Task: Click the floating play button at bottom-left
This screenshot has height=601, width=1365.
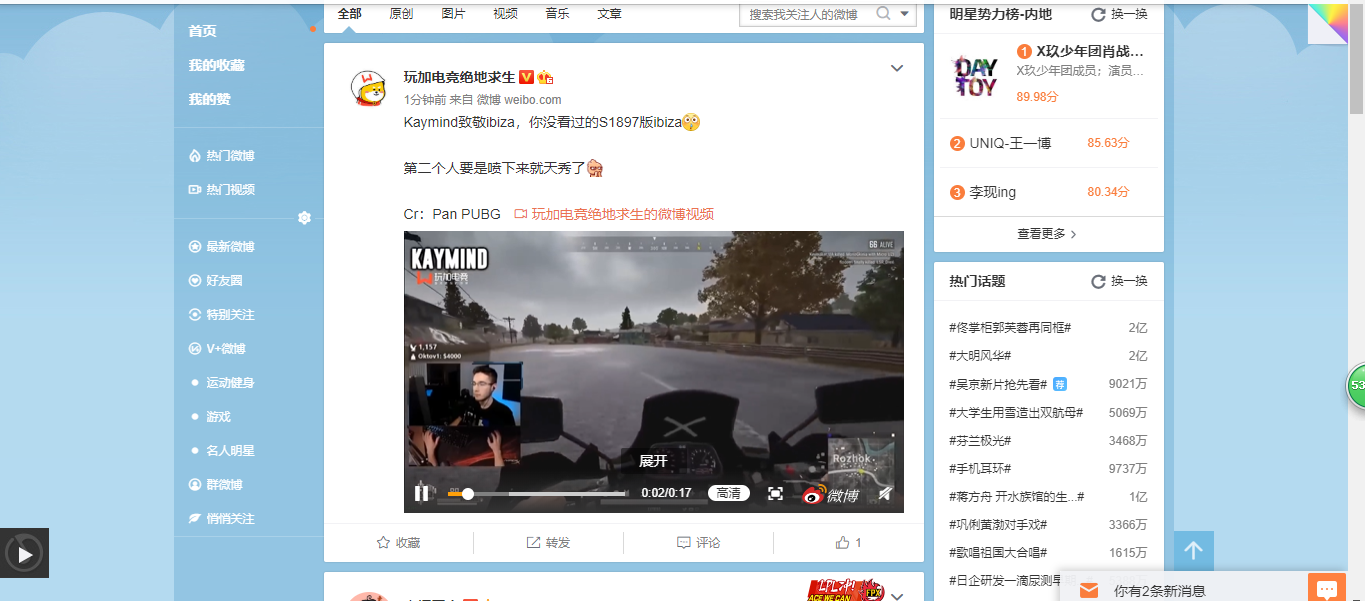Action: pyautogui.click(x=24, y=553)
